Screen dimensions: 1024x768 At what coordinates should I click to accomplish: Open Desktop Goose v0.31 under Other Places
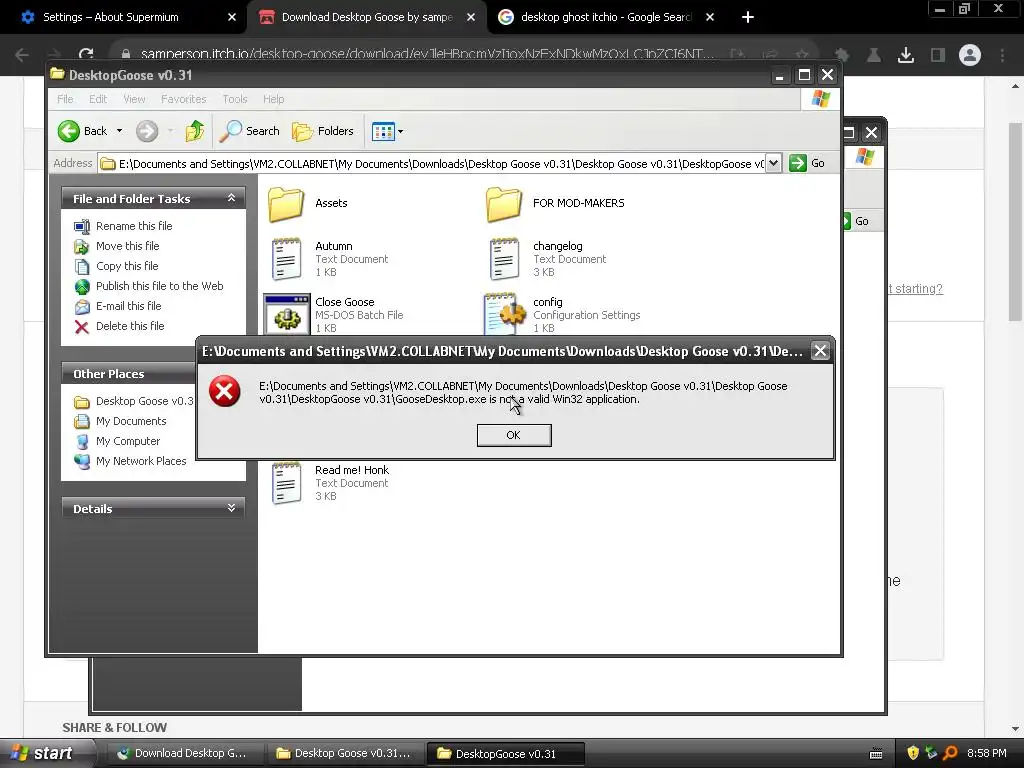[144, 401]
